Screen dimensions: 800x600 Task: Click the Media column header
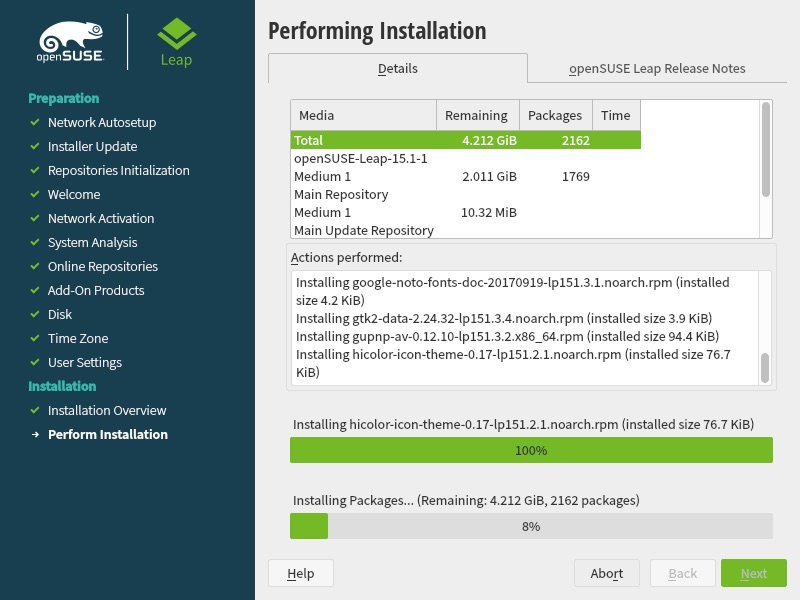point(364,115)
